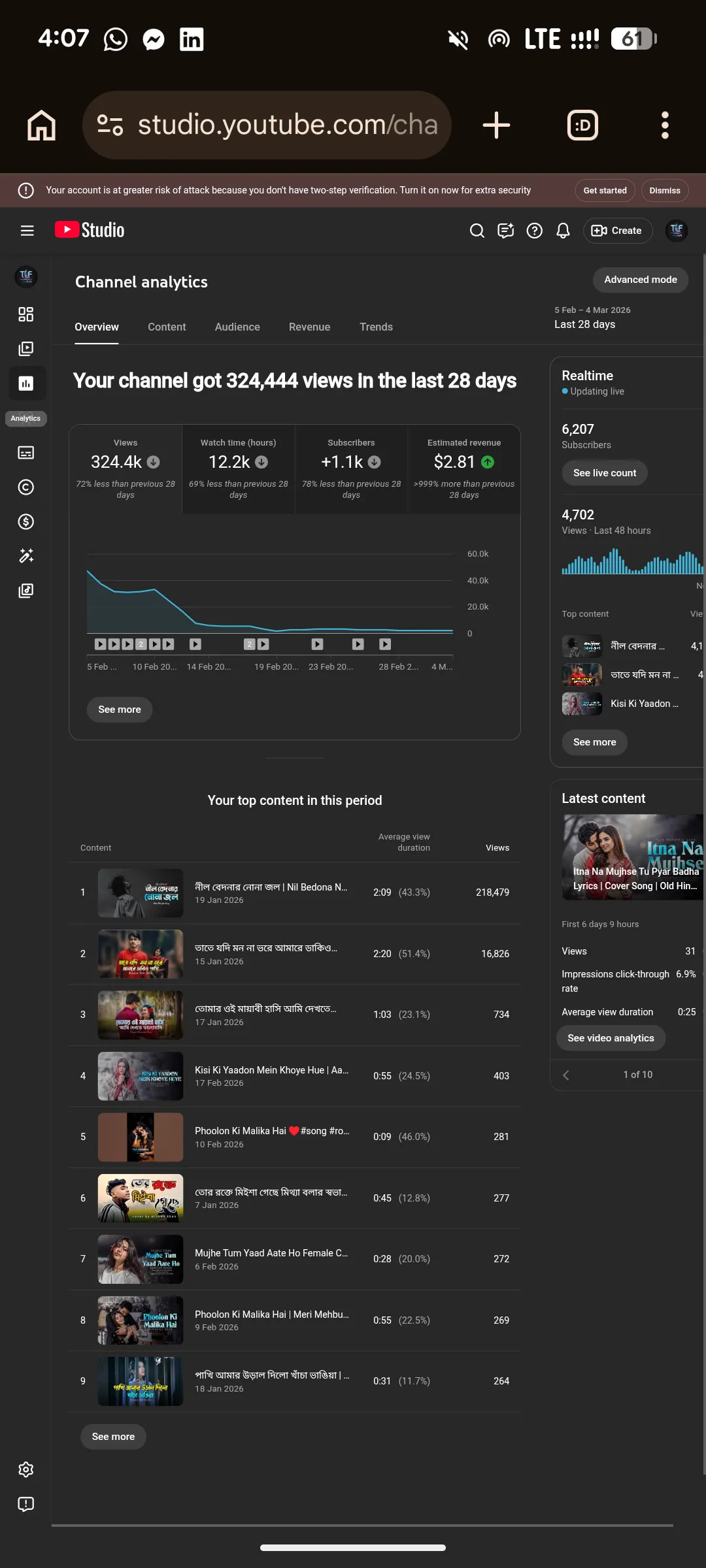The width and height of the screenshot is (706, 1568).
Task: Dismiss the two-step verification warning
Action: coord(665,191)
